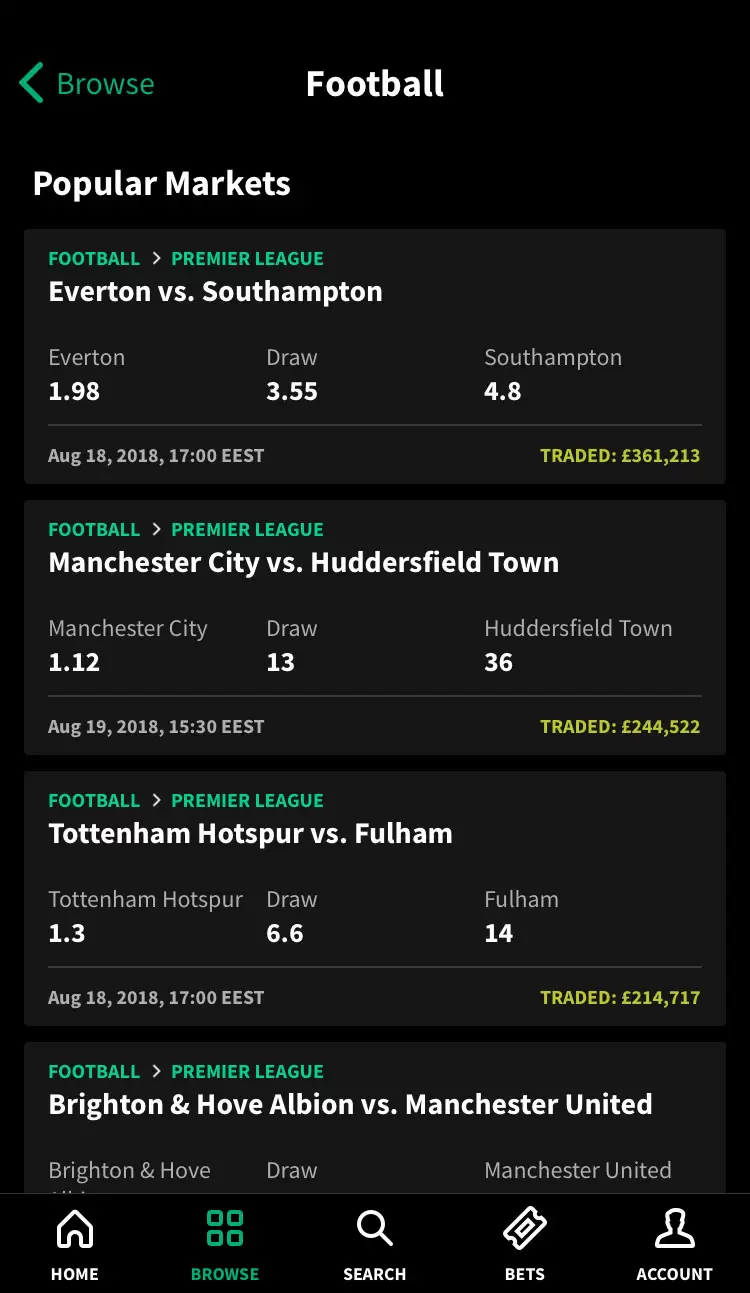
Task: Go back using the Browse chevron
Action: tap(31, 83)
